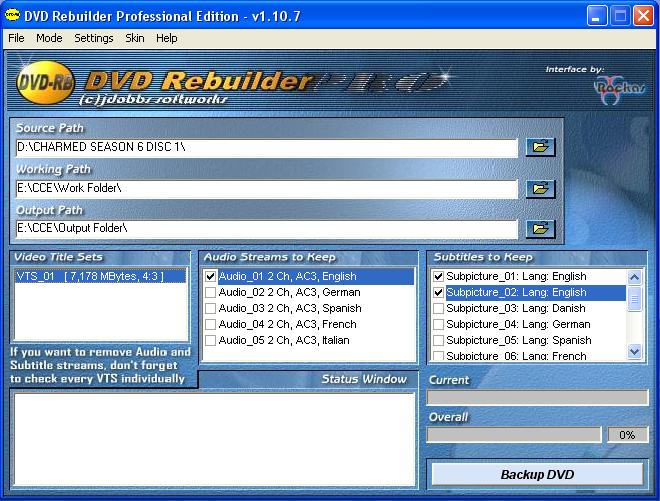This screenshot has height=501, width=660.
Task: Uncheck Audio_01 English stream
Action: tap(210, 277)
